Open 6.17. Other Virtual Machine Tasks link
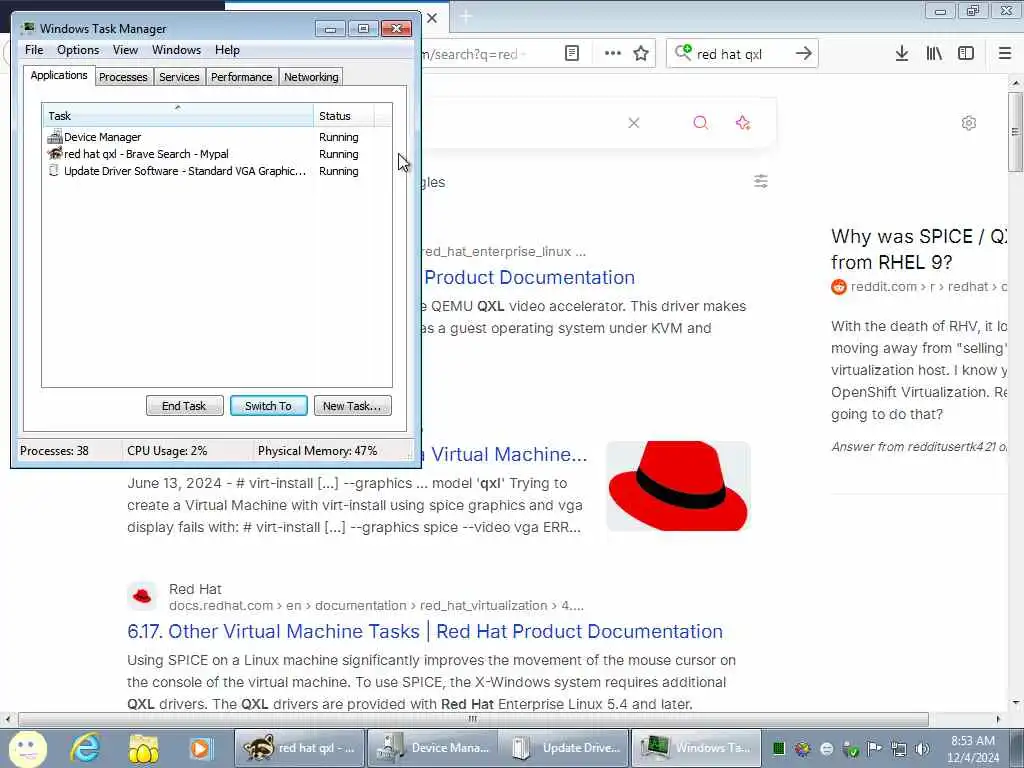 tap(425, 632)
